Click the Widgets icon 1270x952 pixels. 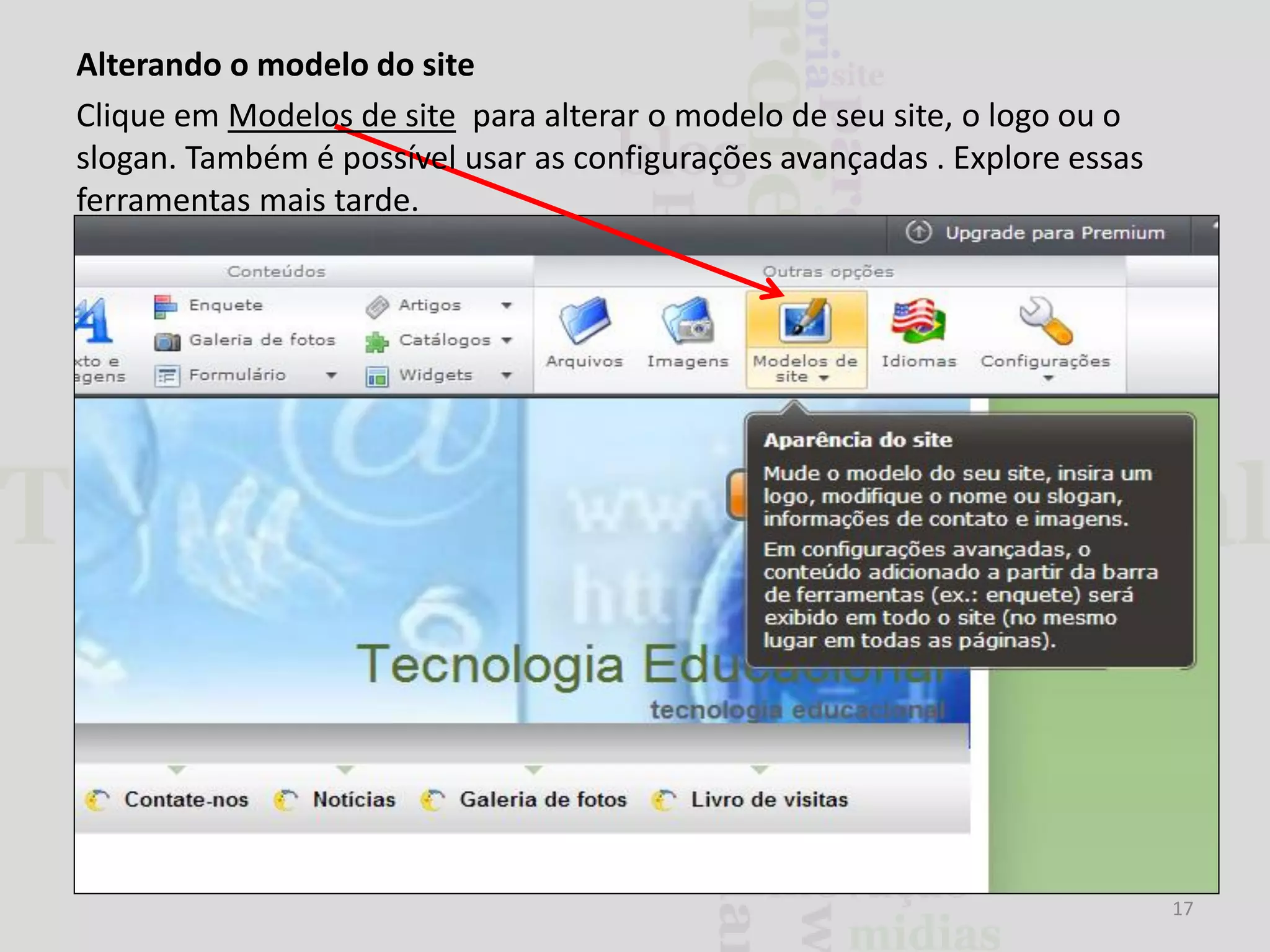coord(376,376)
